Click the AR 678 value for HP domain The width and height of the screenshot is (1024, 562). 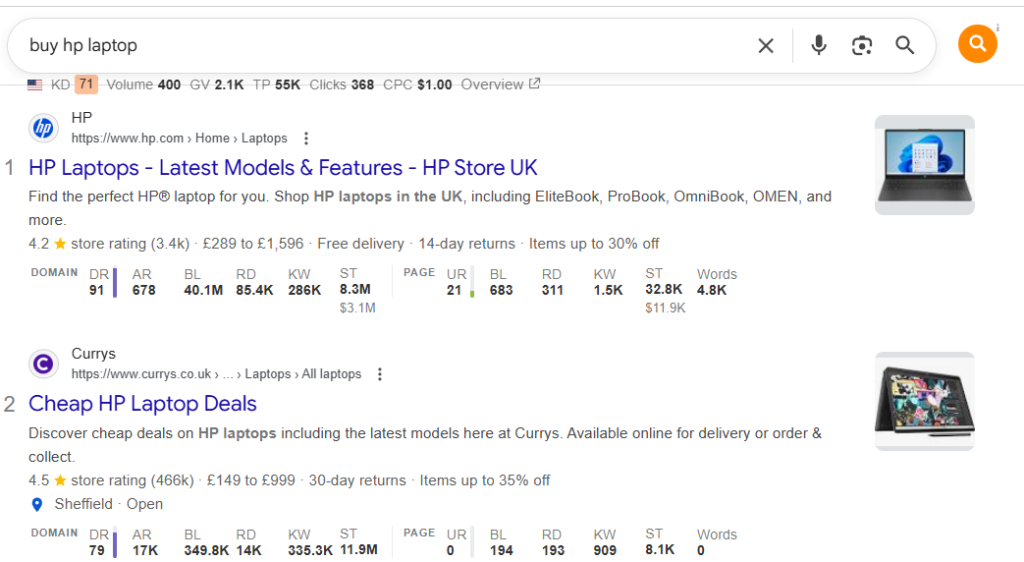[x=144, y=290]
